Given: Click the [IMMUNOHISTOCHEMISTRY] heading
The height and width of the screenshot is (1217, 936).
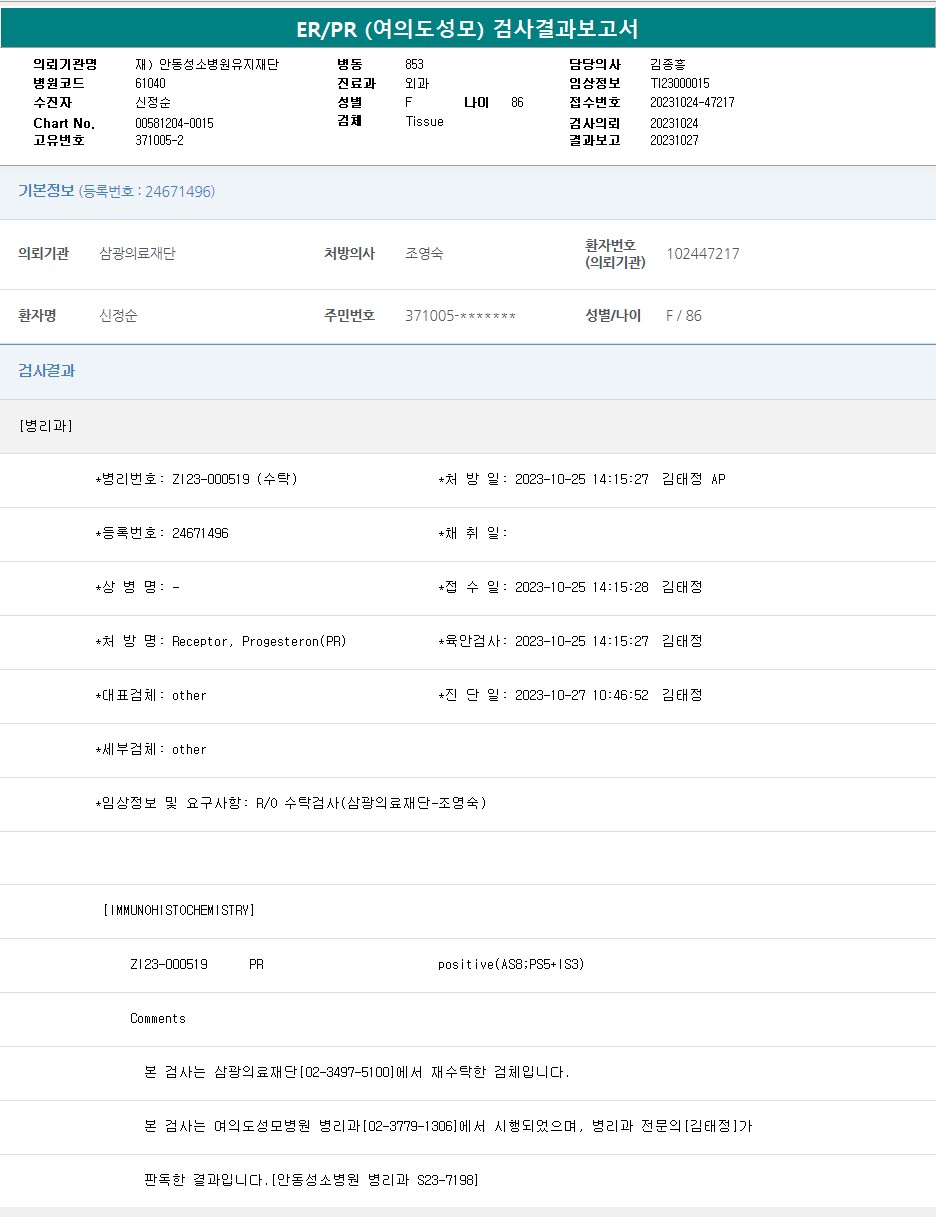Looking at the screenshot, I should pyautogui.click(x=179, y=910).
